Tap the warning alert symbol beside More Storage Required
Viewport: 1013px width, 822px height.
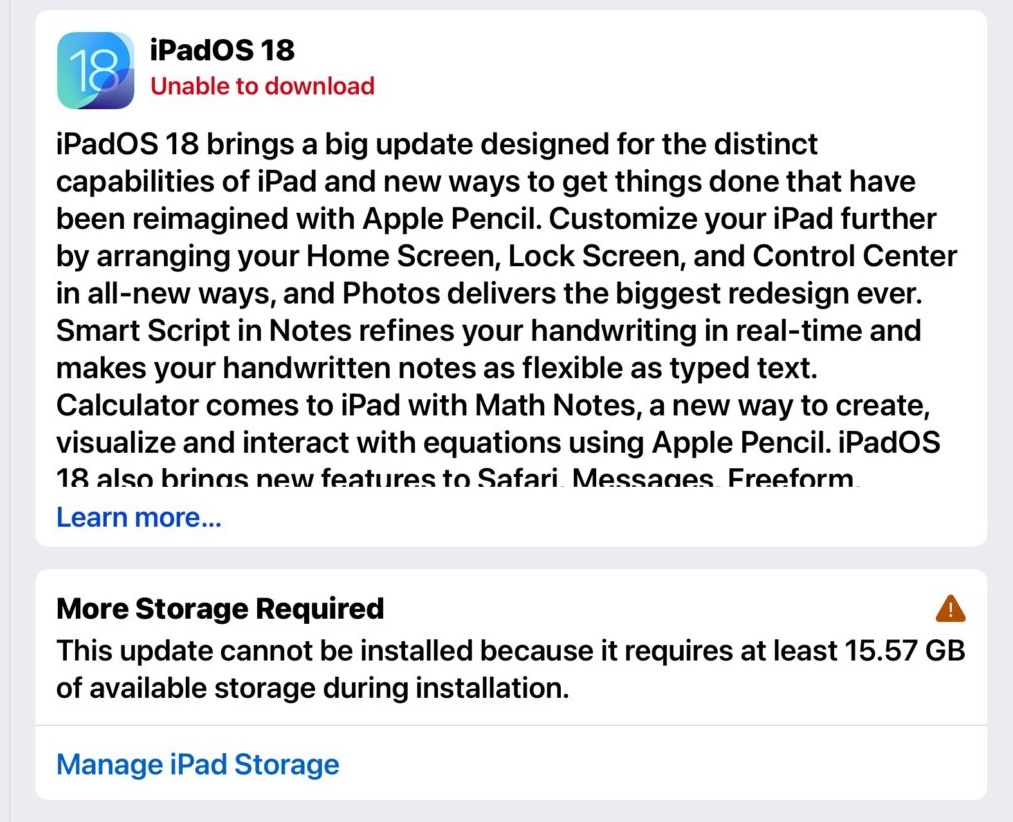950,608
